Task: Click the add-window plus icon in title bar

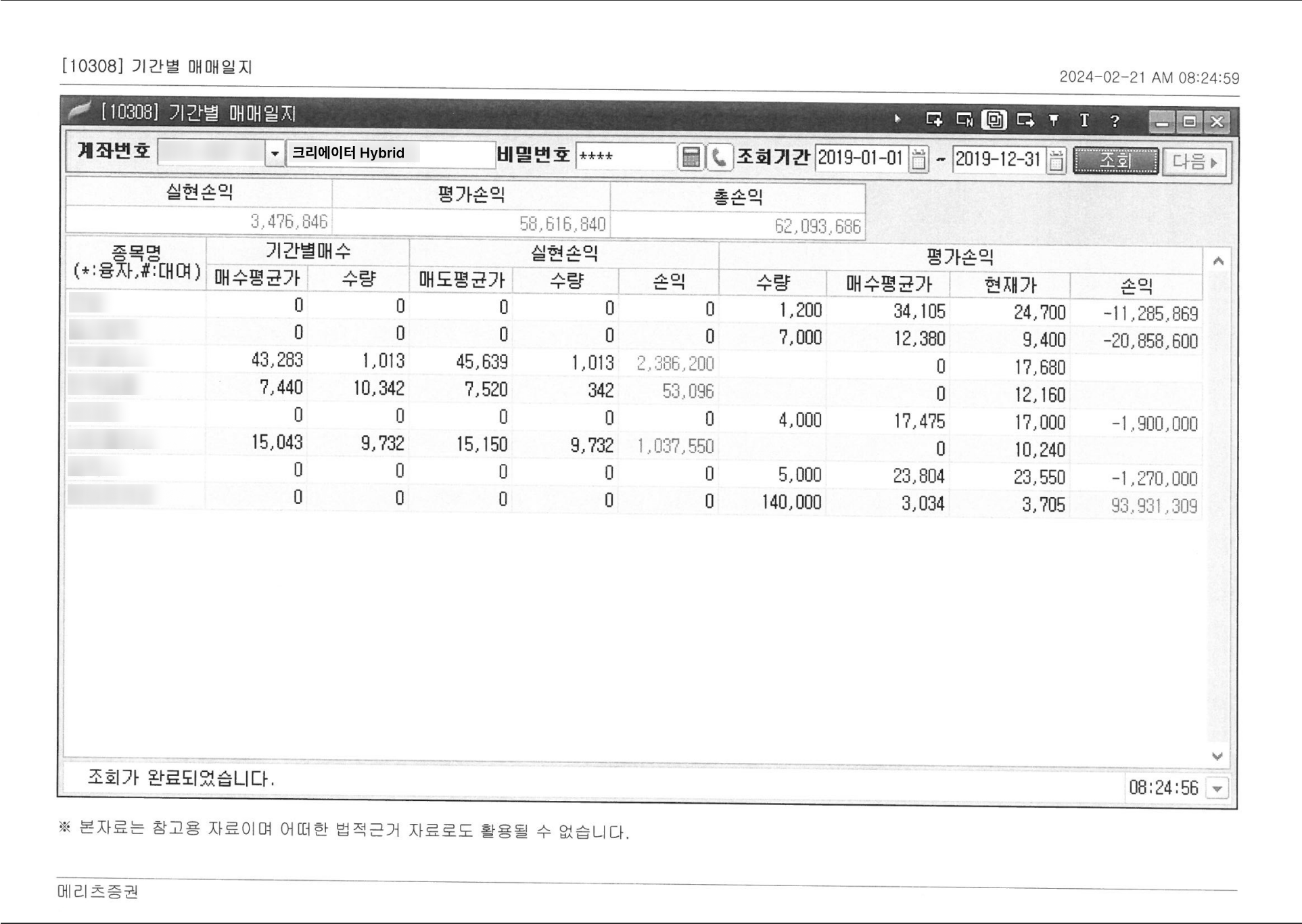Action: pos(934,120)
